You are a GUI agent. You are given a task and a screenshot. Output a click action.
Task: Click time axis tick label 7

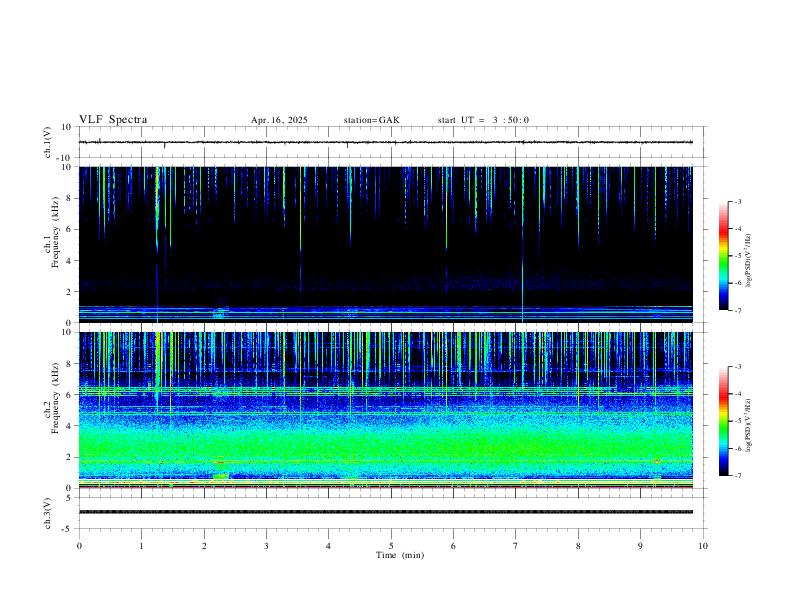[x=516, y=546]
